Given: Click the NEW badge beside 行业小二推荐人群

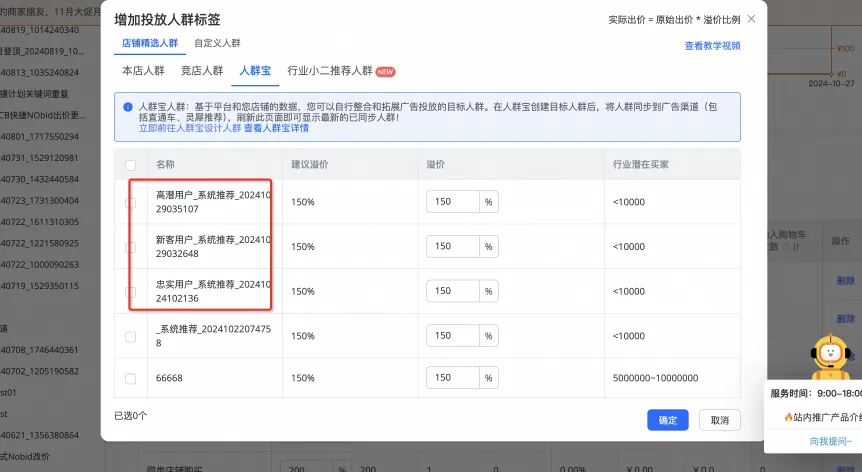Looking at the screenshot, I should pyautogui.click(x=385, y=72).
